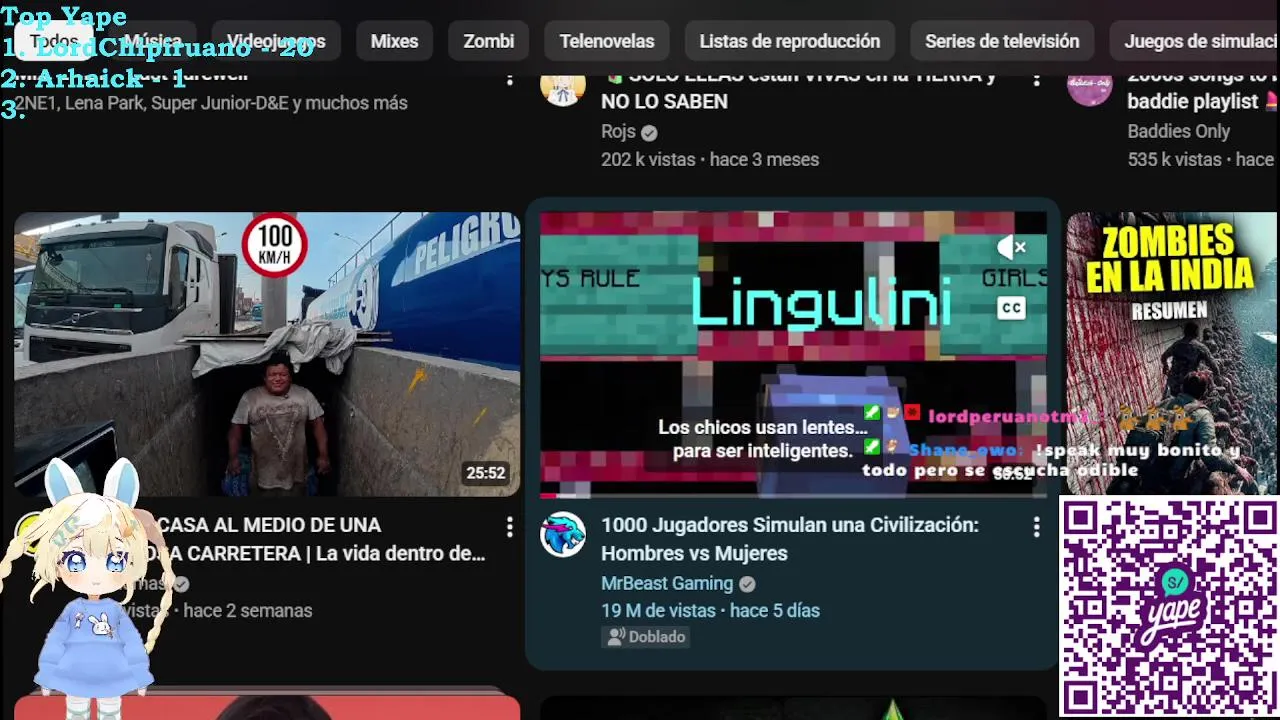
Task: Select the Series de televisión chip
Action: (1002, 41)
